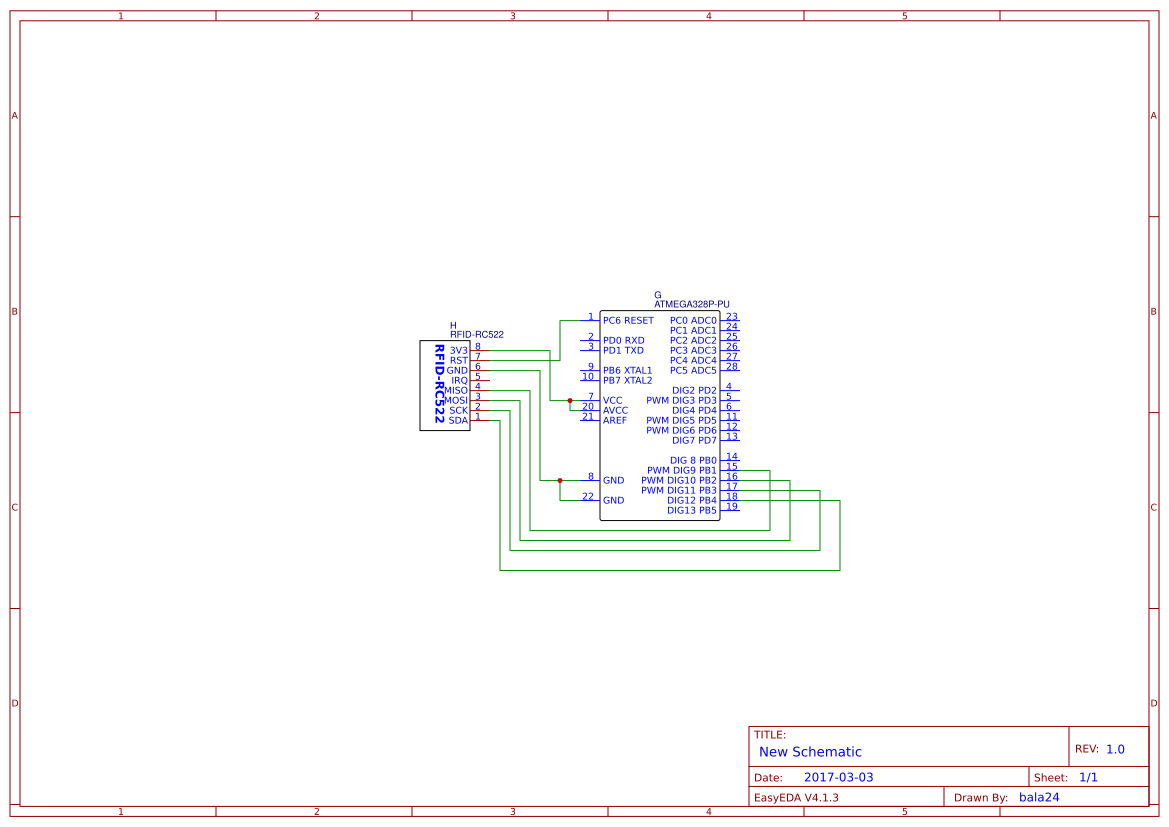Screen dimensions: 1169x827
Task: Click the Drawn By name bala24
Action: tap(1038, 796)
